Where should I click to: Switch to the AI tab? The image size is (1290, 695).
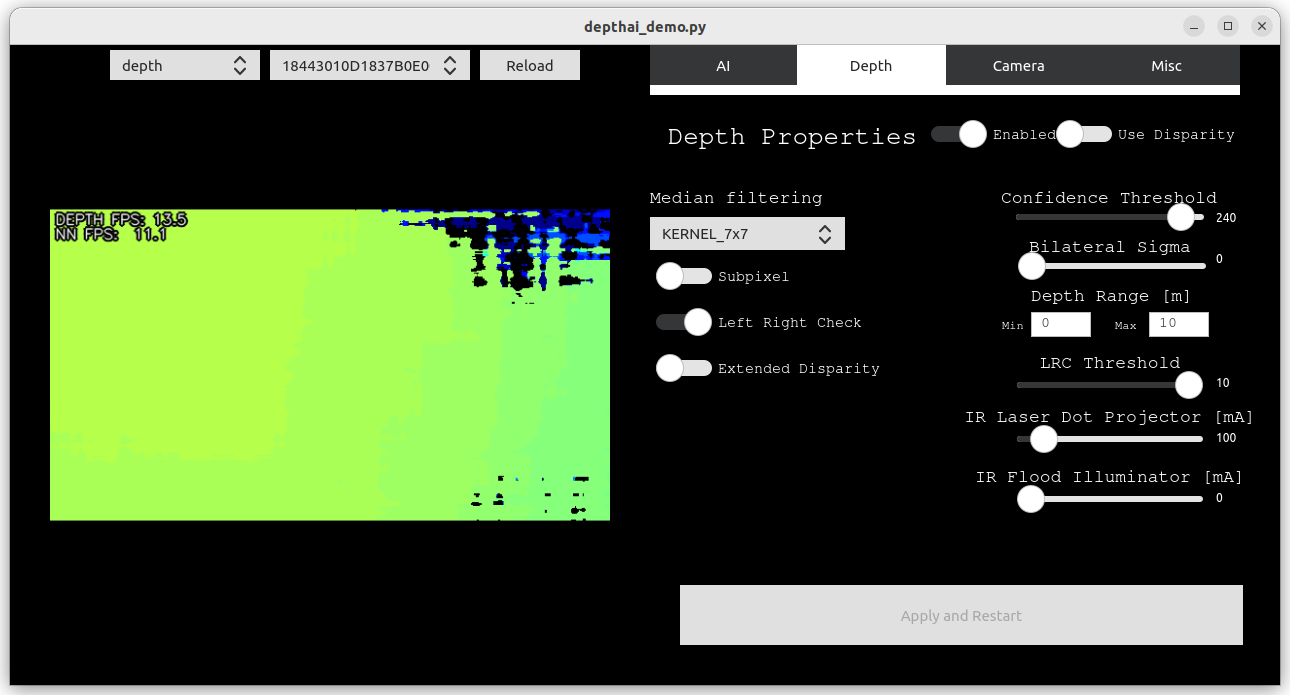(723, 65)
